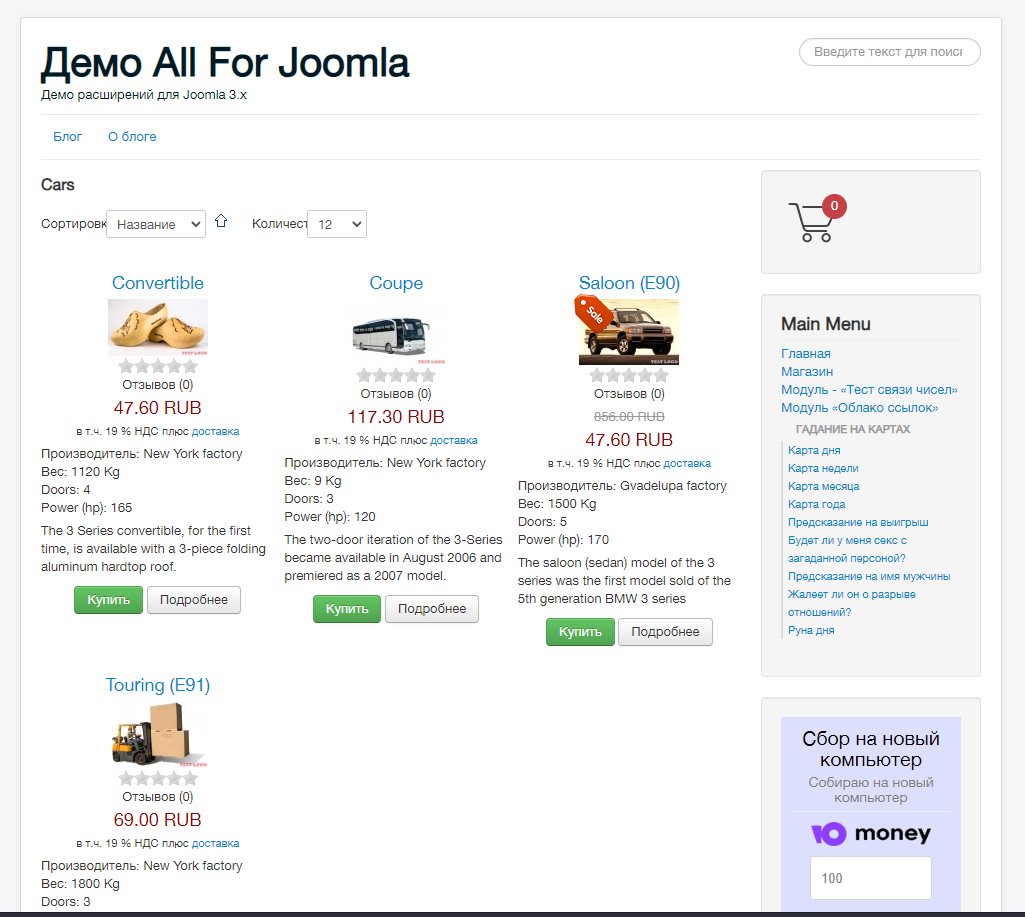Image resolution: width=1025 pixels, height=917 pixels.
Task: Open Модуль «Облако ссылок» link
Action: (860, 408)
